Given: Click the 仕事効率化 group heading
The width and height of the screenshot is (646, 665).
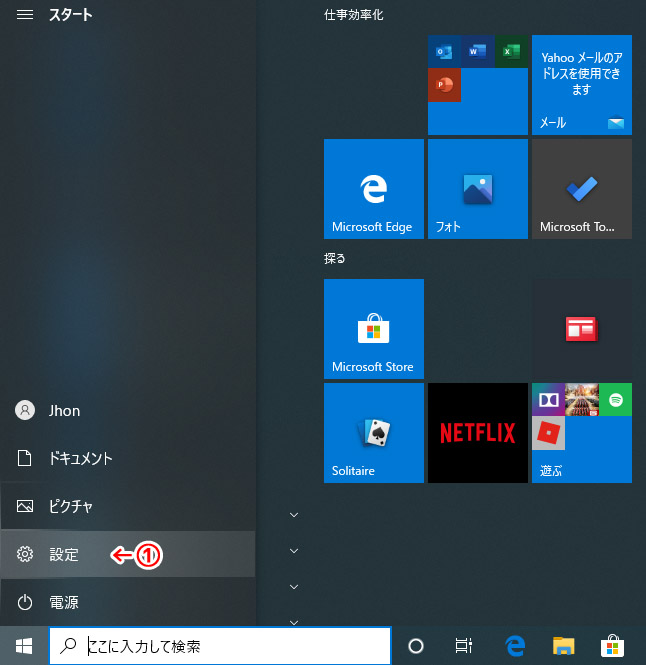Looking at the screenshot, I should click(x=353, y=15).
